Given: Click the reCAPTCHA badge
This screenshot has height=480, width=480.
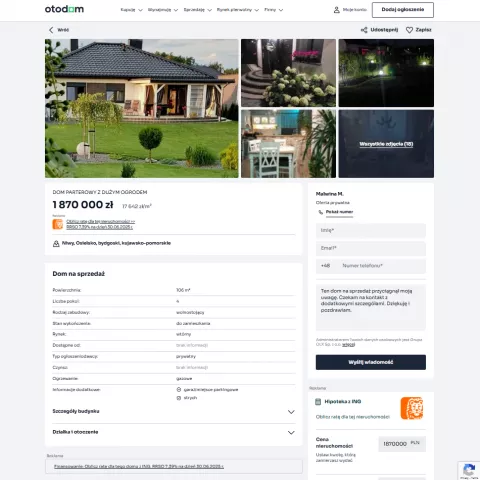Looking at the screenshot, I should click(x=469, y=471).
